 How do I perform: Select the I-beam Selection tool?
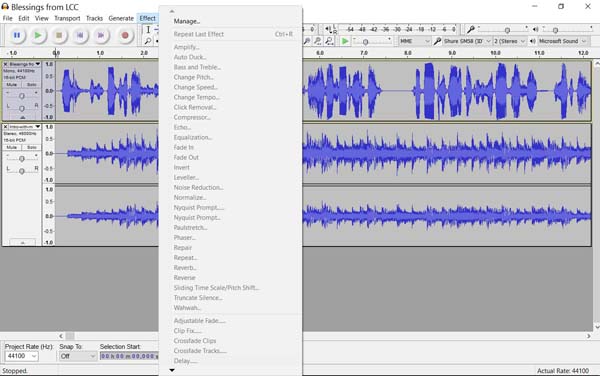(148, 29)
